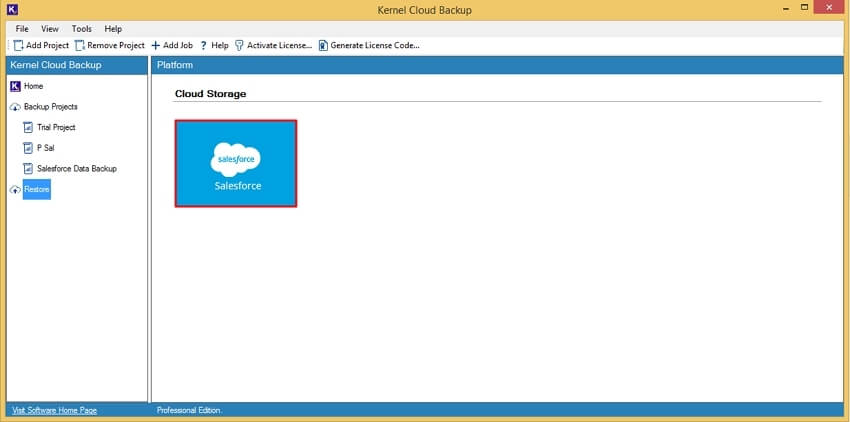Open the Tools menu

pyautogui.click(x=82, y=29)
